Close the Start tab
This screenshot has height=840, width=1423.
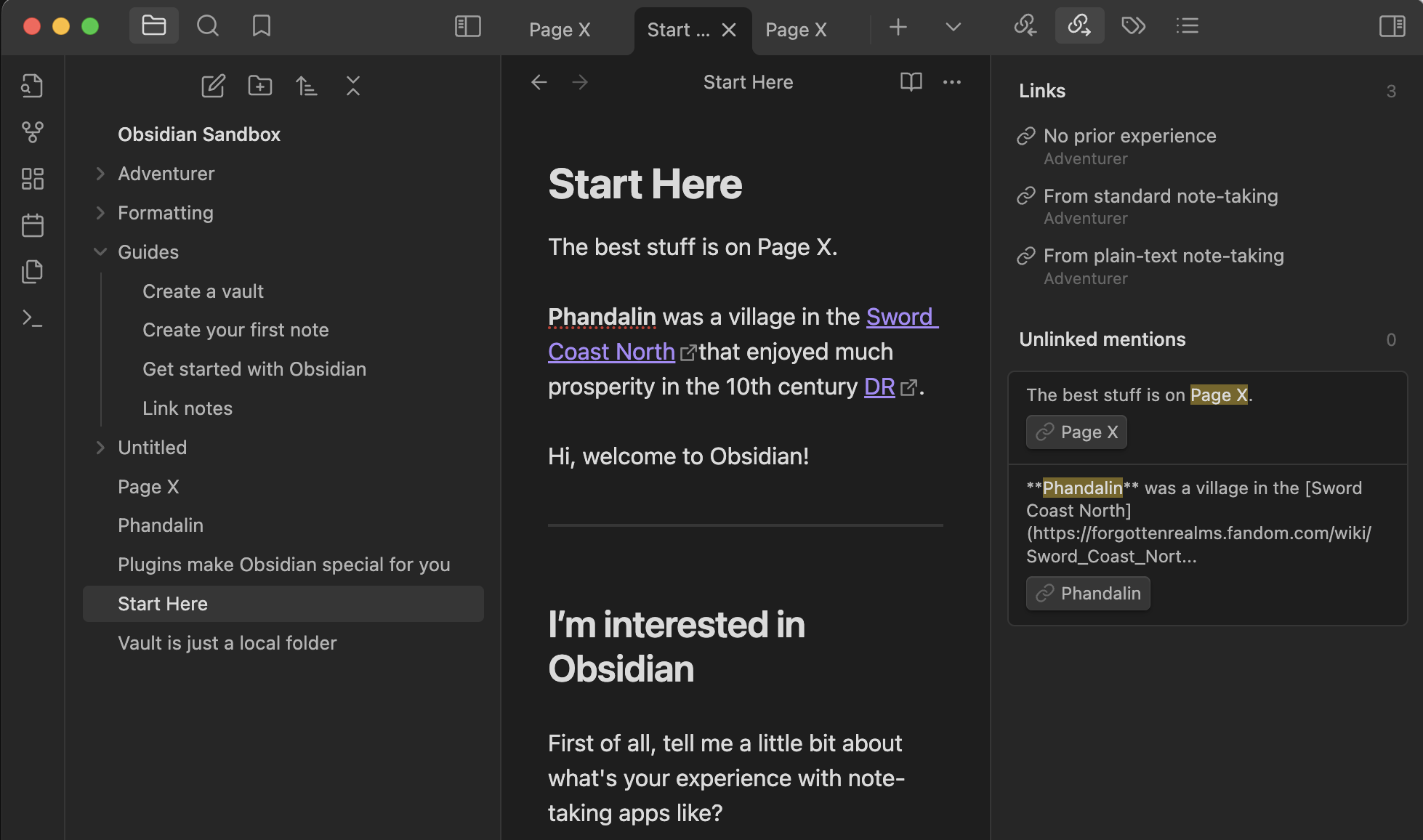pos(729,30)
